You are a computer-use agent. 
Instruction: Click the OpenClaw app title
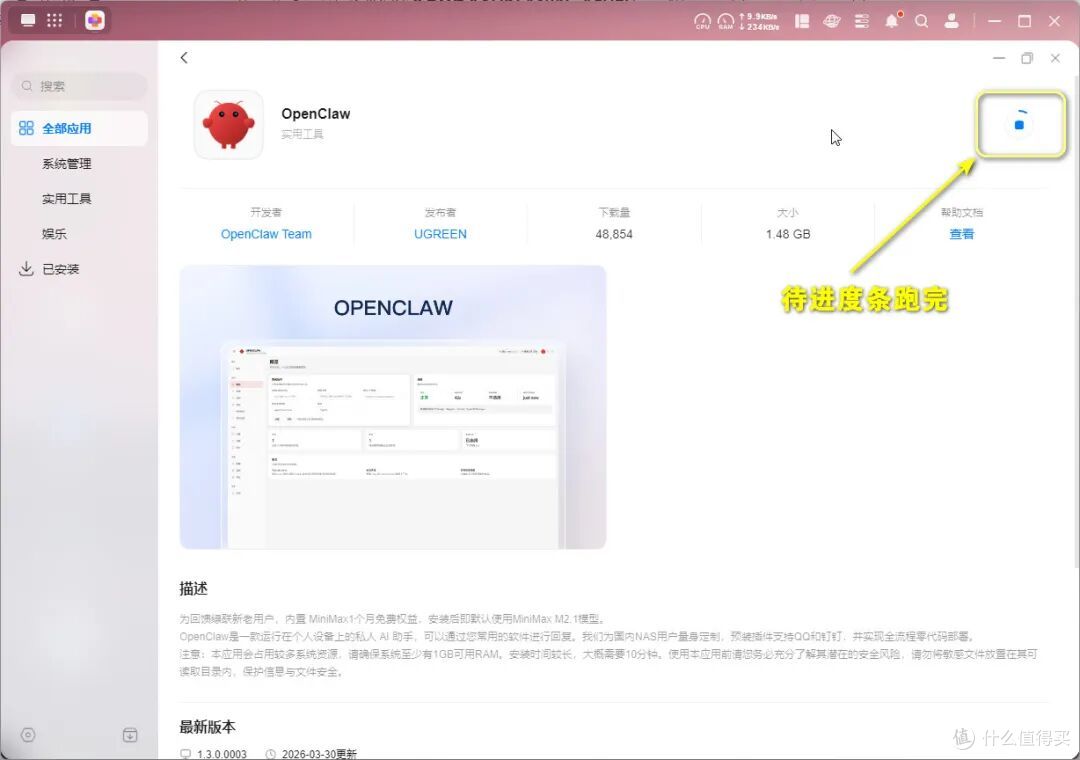point(315,114)
